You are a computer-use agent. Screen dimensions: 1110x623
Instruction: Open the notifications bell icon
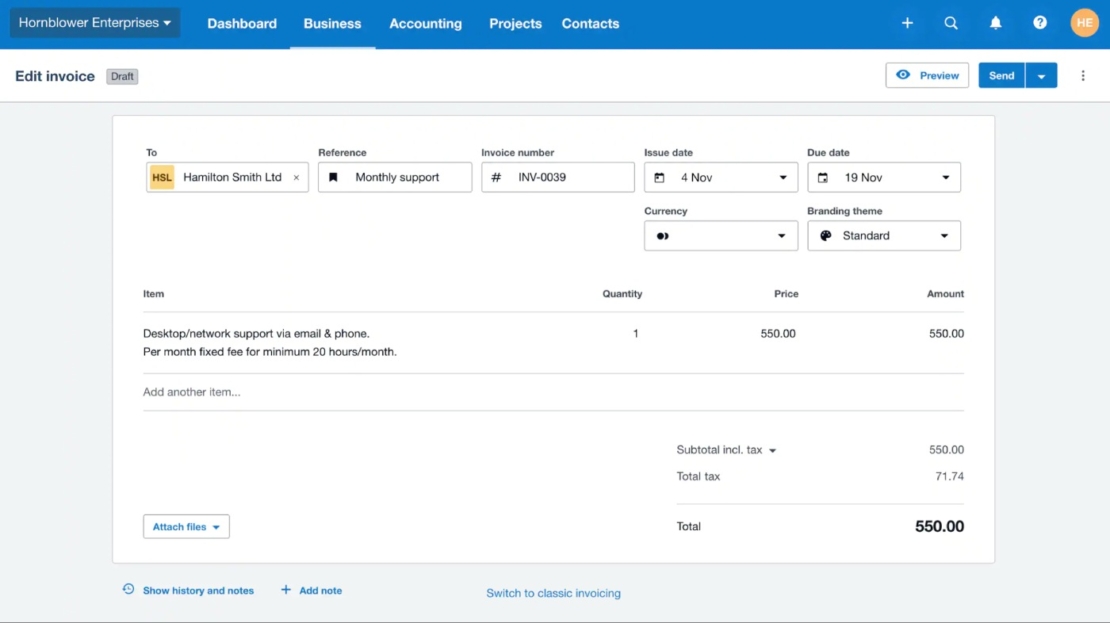pyautogui.click(x=995, y=21)
